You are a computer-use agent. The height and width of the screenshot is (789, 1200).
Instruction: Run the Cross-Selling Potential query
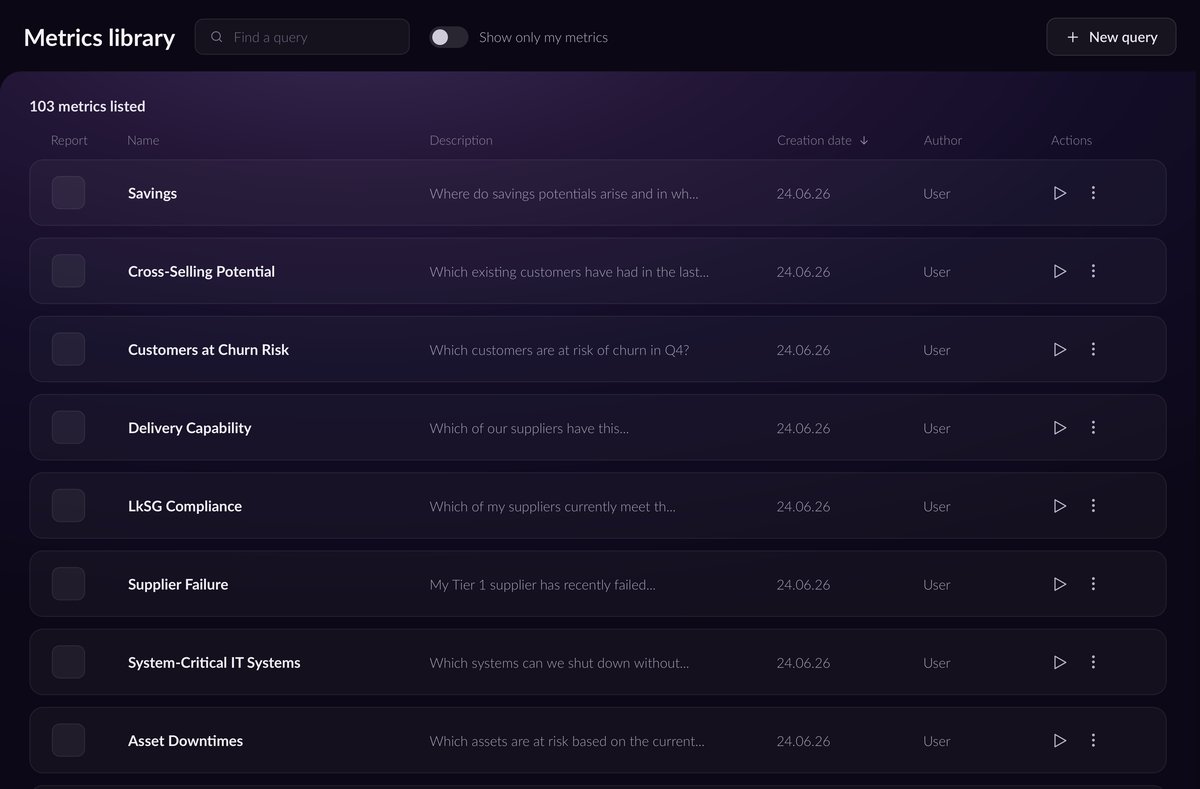(x=1060, y=271)
